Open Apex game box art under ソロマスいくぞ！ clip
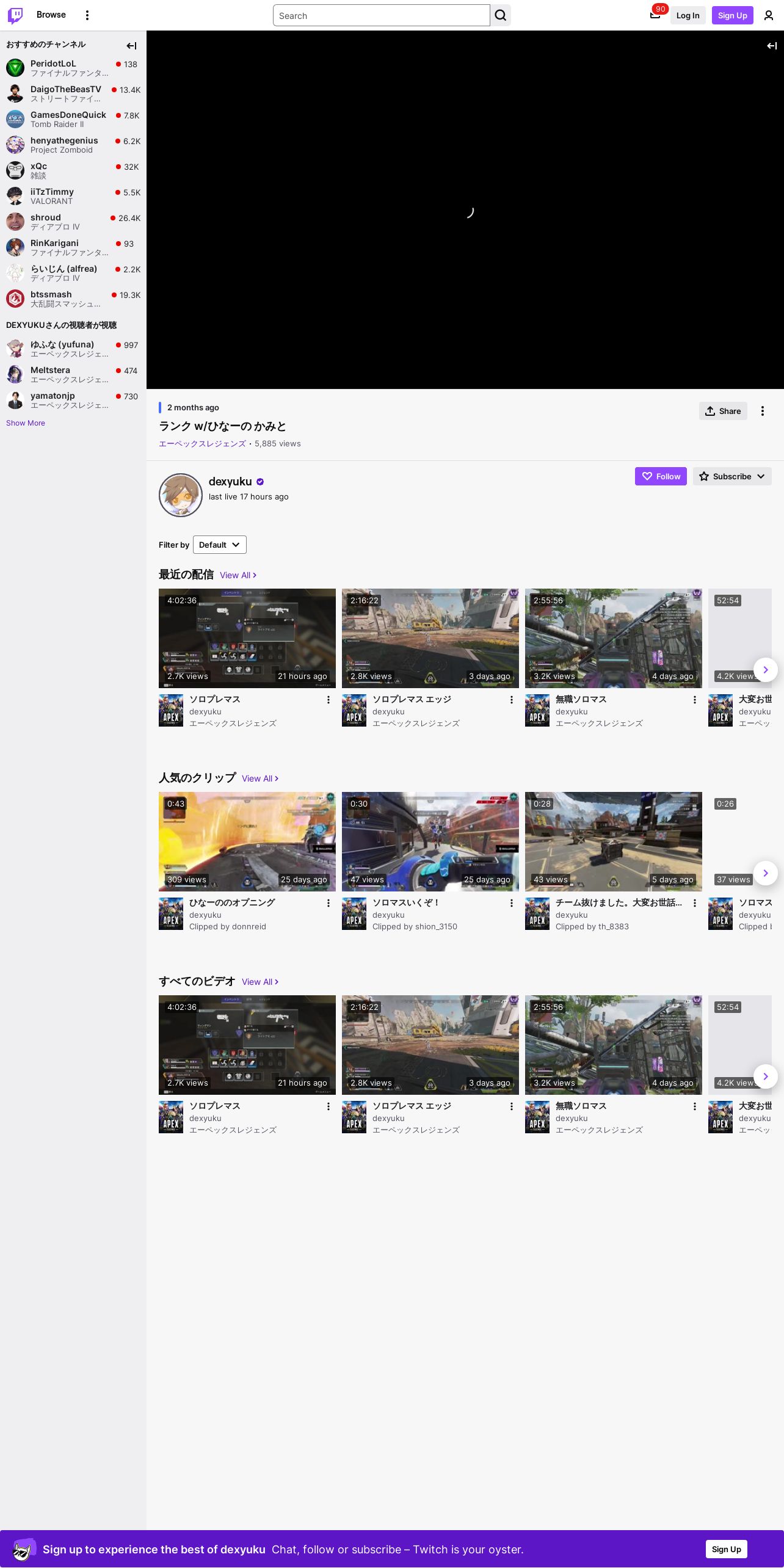The height and width of the screenshot is (1568, 784). tap(354, 913)
